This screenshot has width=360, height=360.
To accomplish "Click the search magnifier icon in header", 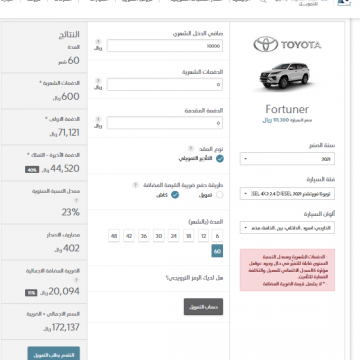I will click(263, 1).
